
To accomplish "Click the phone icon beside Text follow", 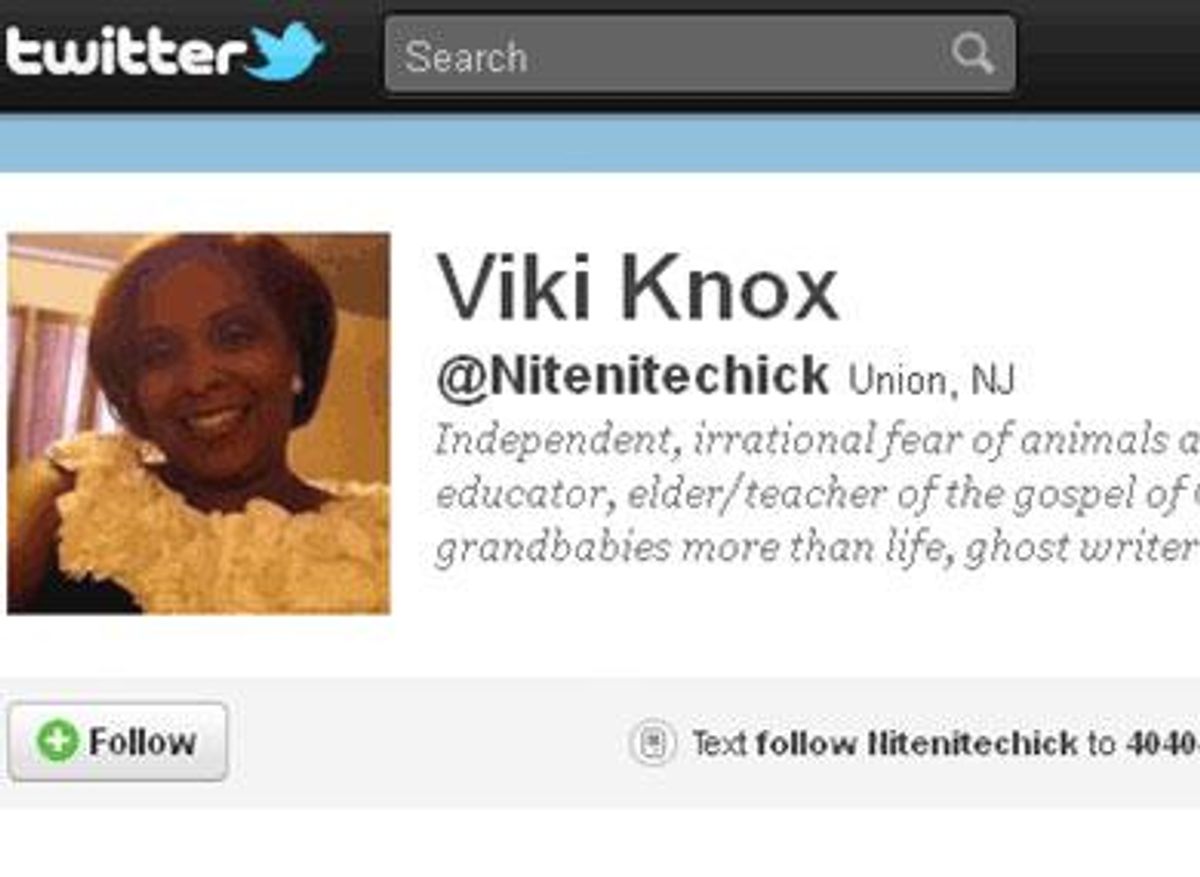I will [653, 743].
